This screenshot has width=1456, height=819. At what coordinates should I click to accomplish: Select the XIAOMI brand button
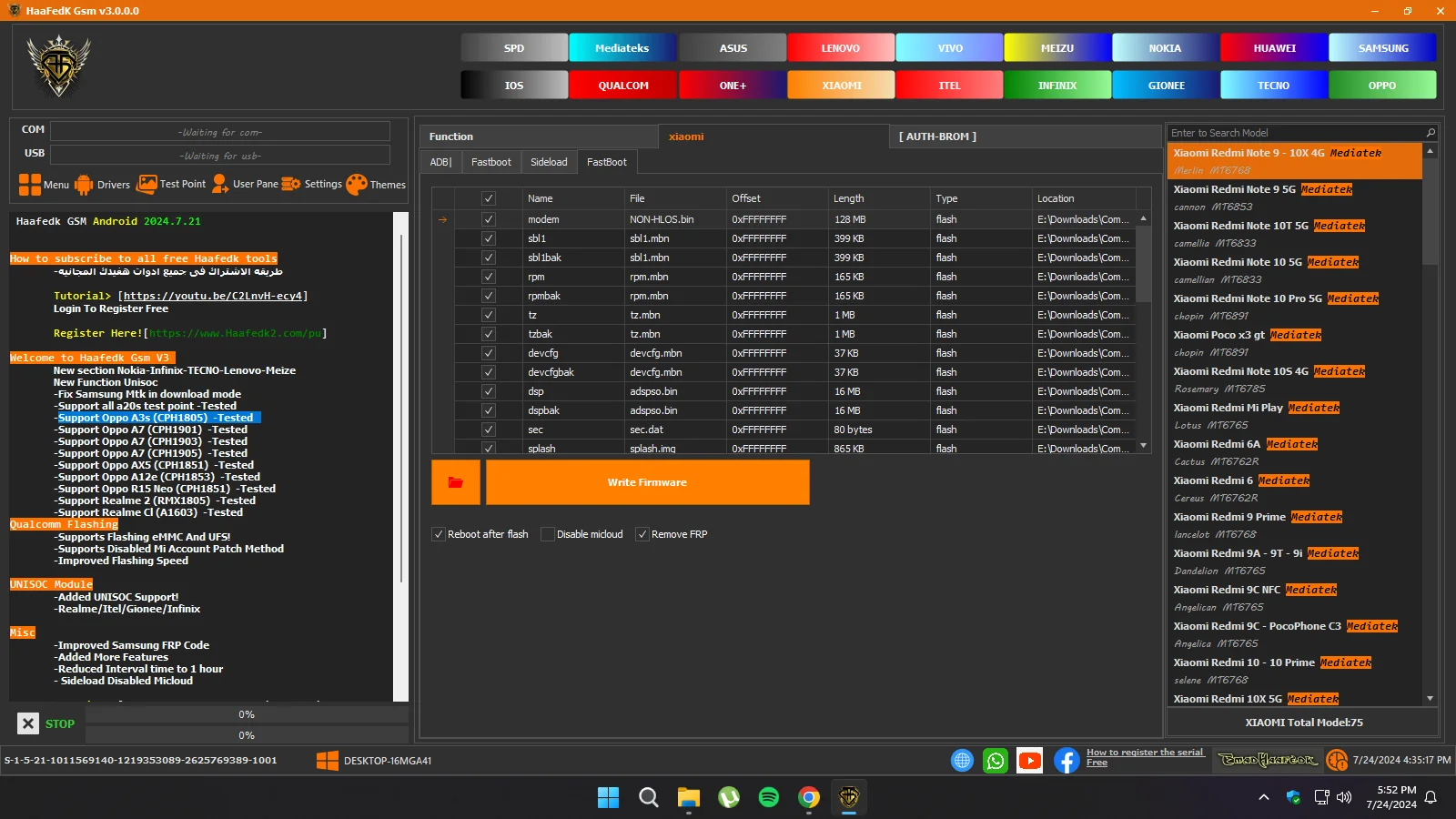(x=842, y=86)
